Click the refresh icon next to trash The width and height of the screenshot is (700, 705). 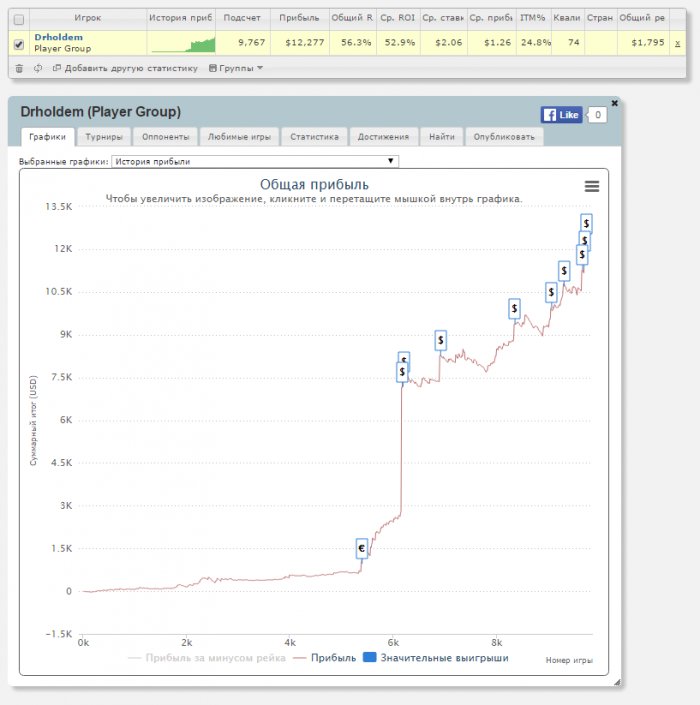click(x=38, y=68)
